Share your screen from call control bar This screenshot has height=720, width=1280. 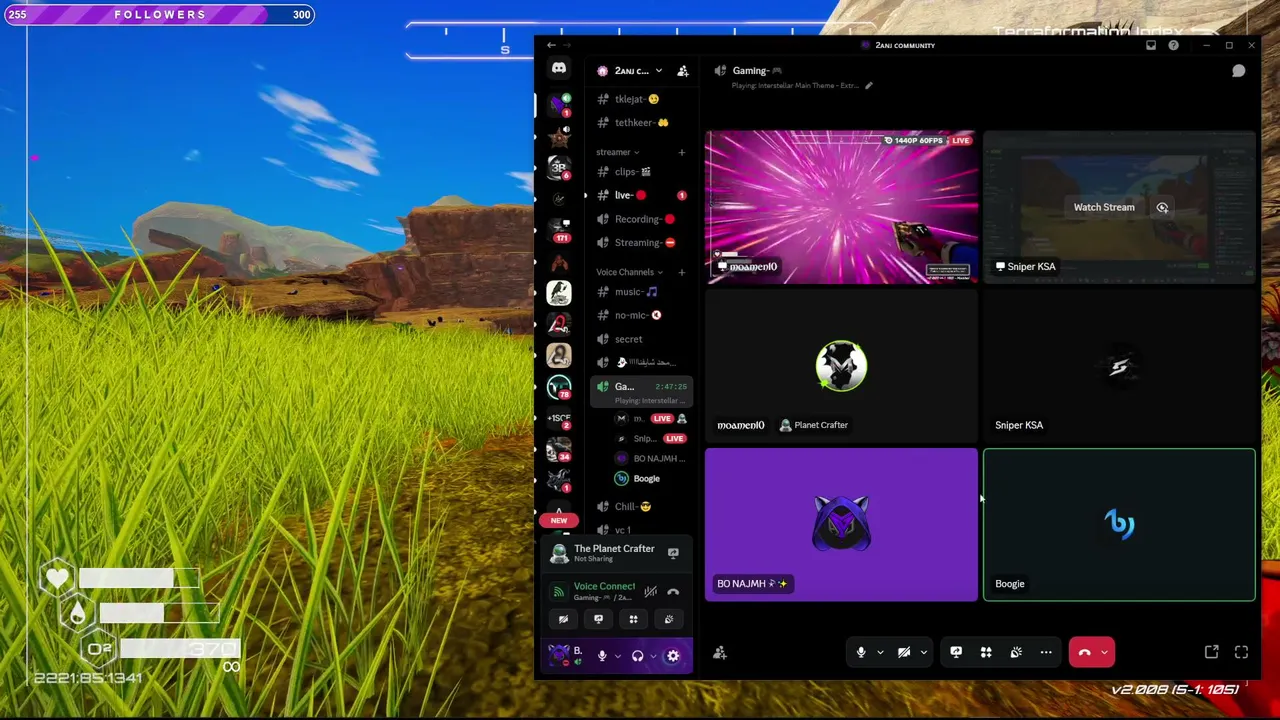(x=956, y=653)
